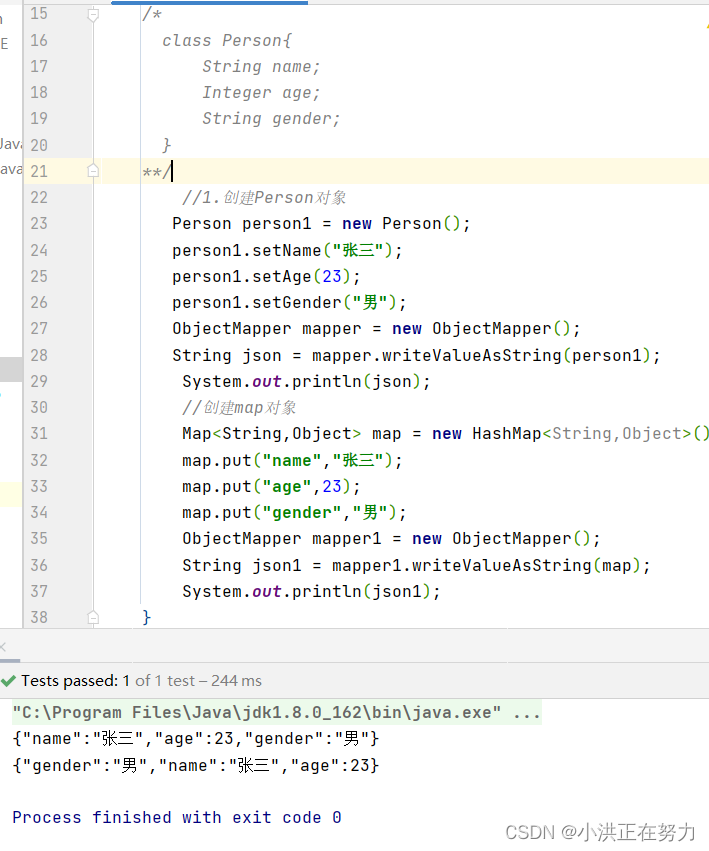Click fold end marker at line 38

(93, 617)
